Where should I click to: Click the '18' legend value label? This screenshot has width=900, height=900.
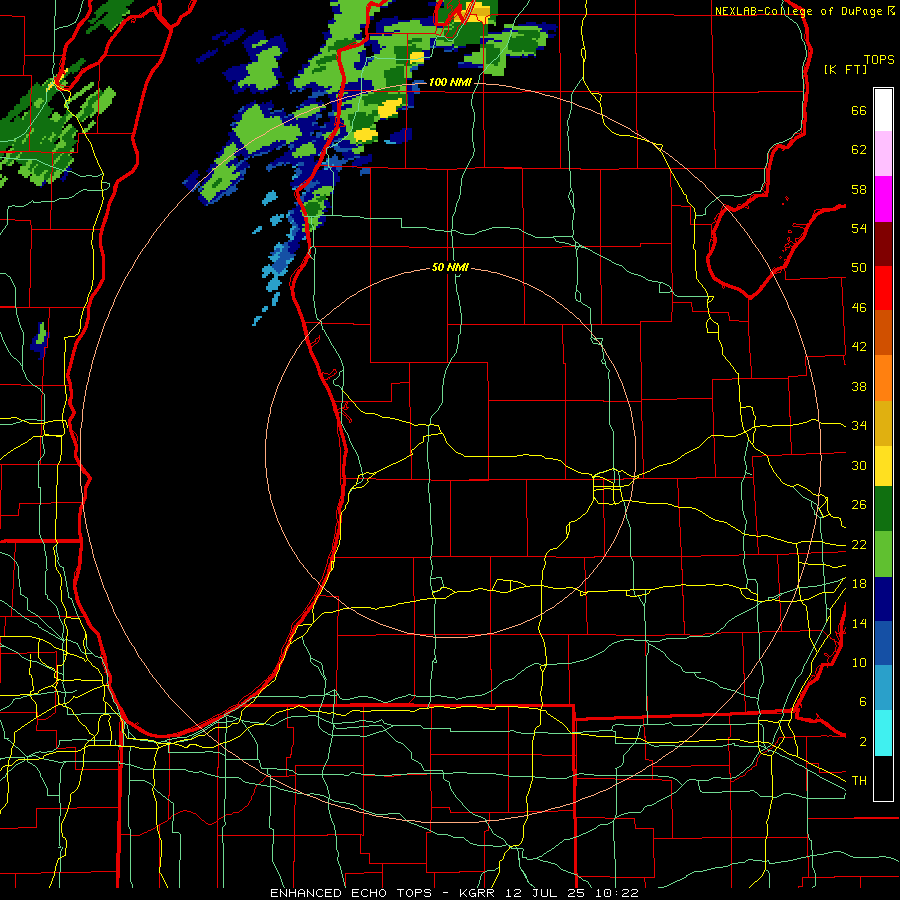coord(859,584)
